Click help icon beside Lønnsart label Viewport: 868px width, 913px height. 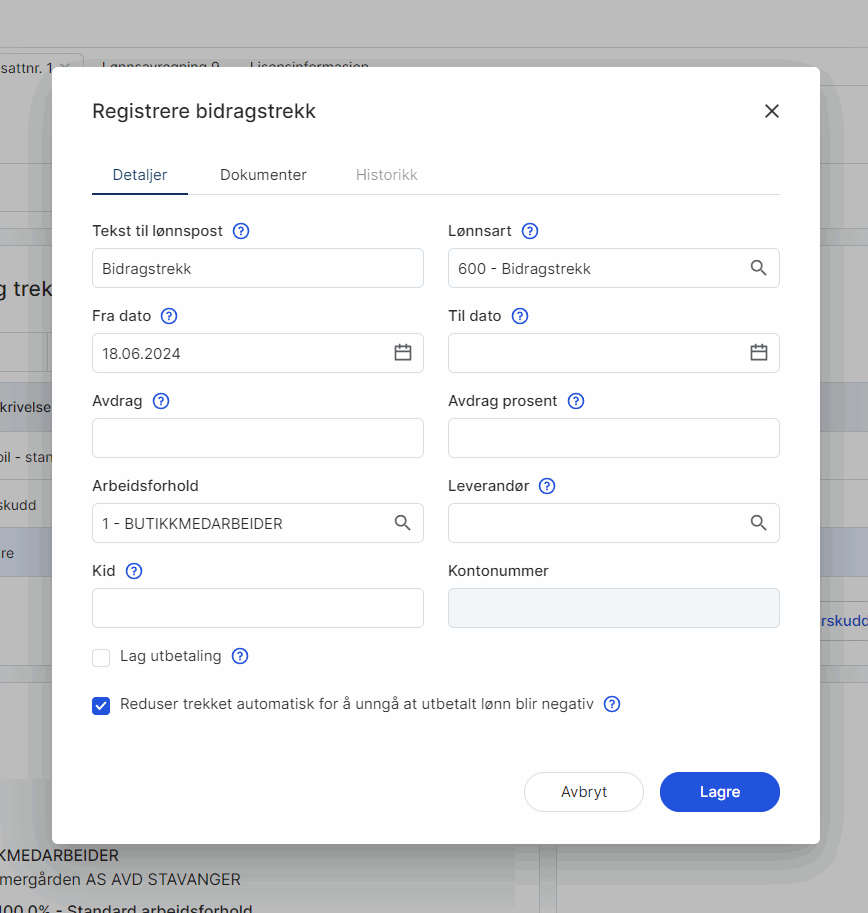pos(530,231)
